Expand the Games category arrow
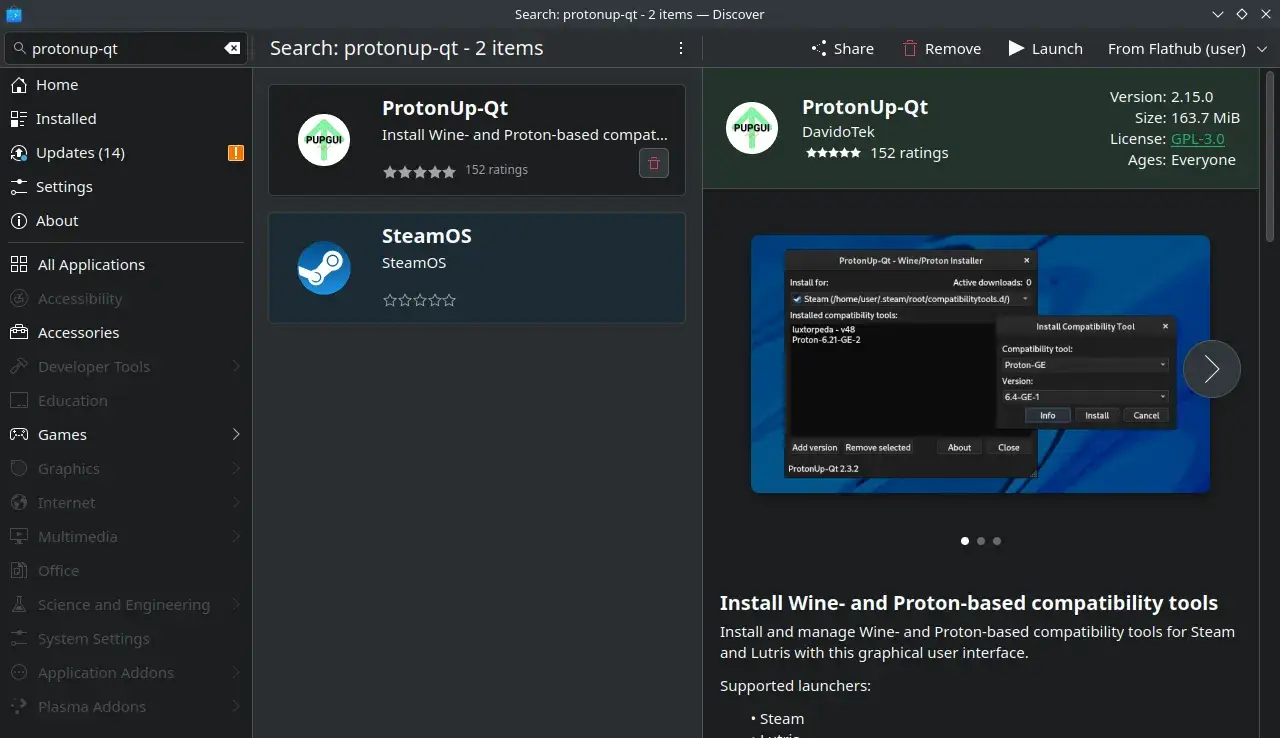 pos(236,435)
